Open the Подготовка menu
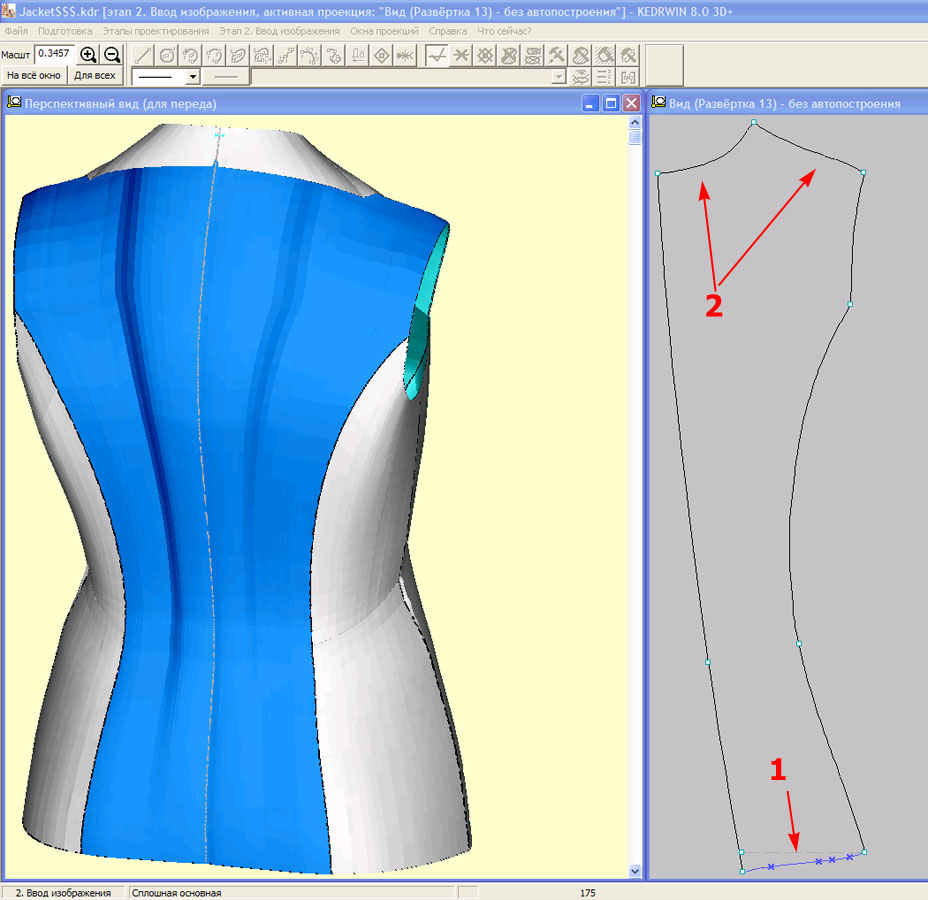Screen dimensions: 928x900 click(64, 31)
